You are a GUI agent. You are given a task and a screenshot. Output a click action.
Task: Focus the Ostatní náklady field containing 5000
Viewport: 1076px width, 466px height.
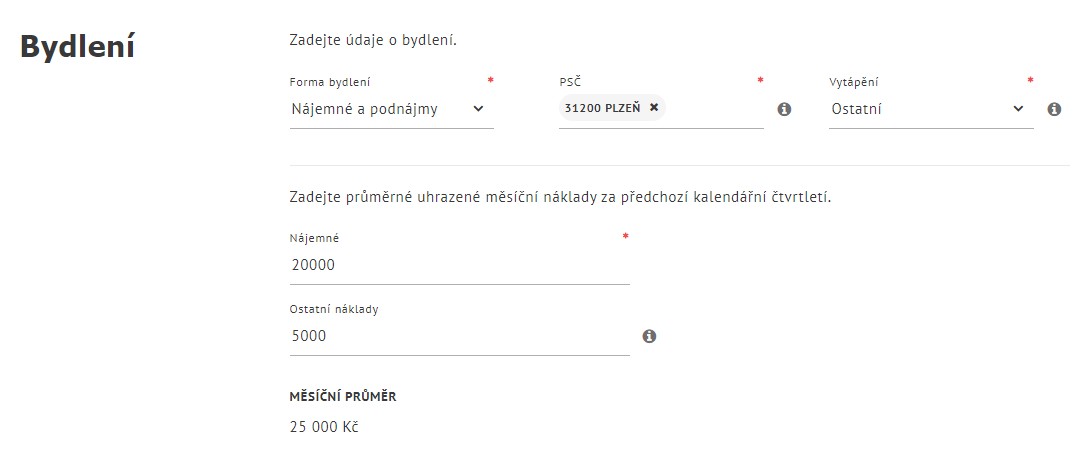point(460,336)
